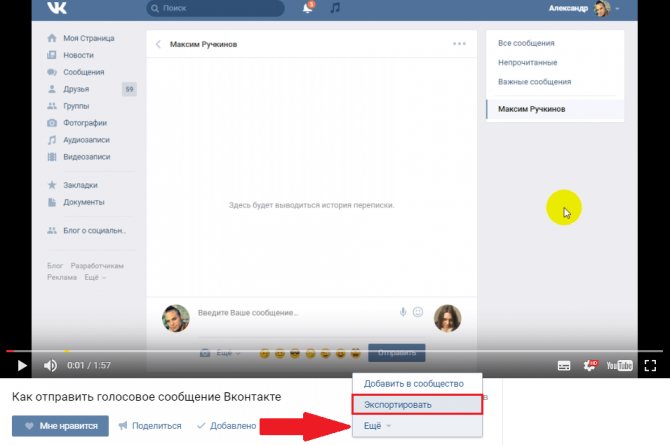Click the camera icon beside Фотографии
The width and height of the screenshot is (670, 445).
point(52,123)
